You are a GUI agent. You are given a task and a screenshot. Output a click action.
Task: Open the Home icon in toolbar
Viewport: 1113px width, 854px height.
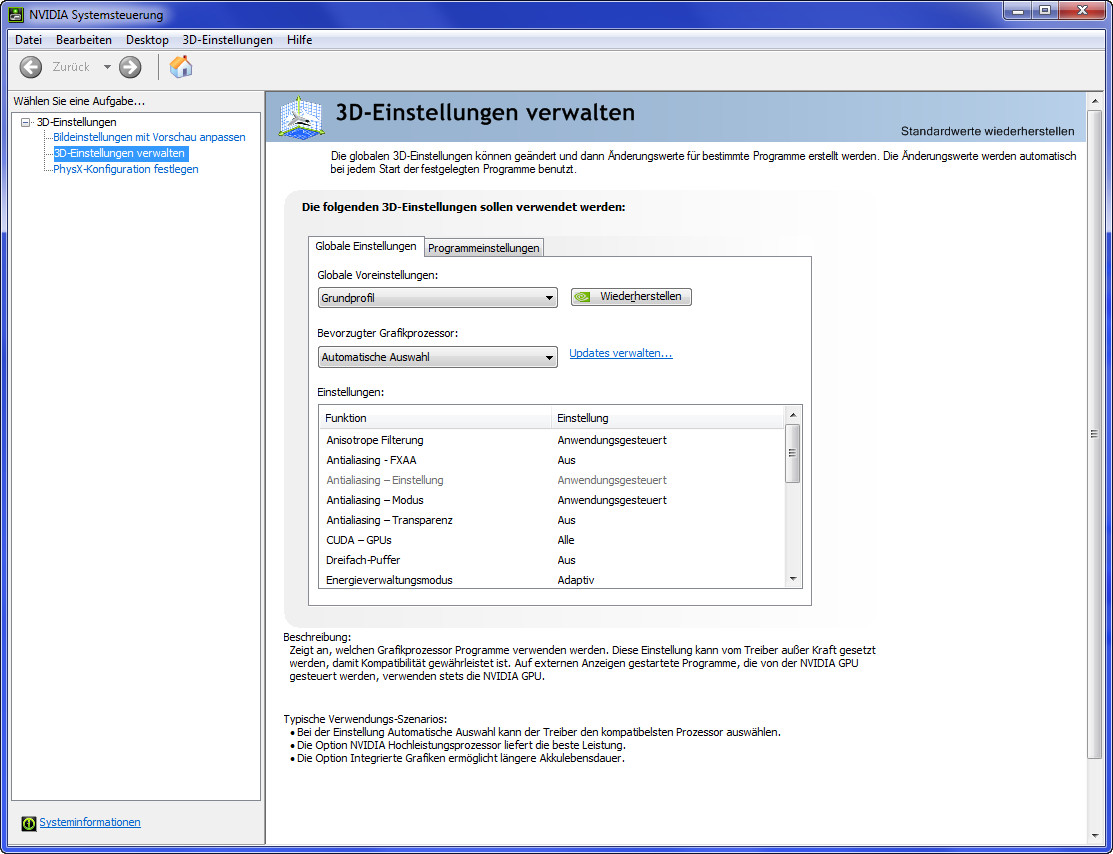[181, 67]
